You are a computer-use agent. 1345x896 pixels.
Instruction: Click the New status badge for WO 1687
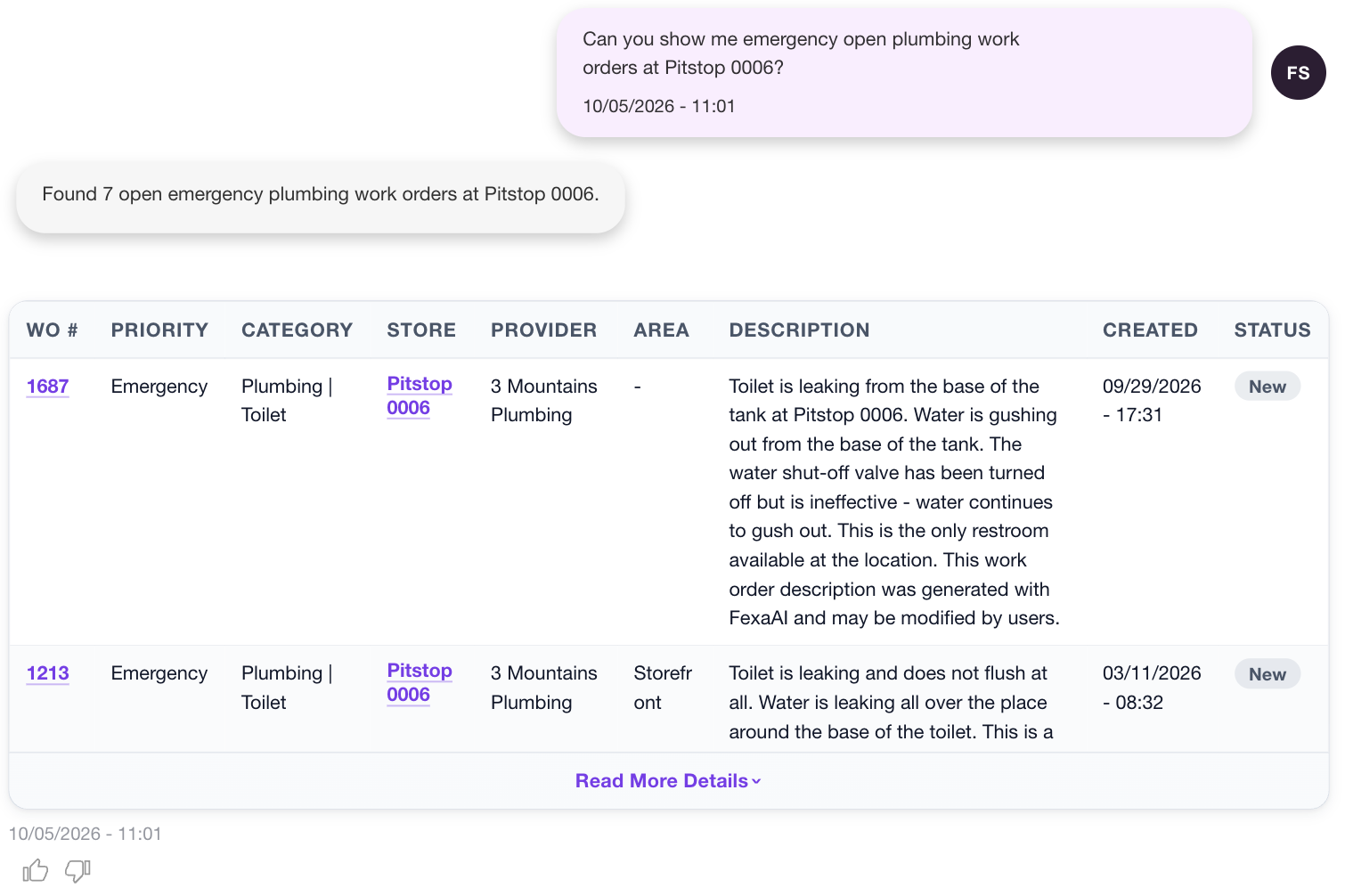coord(1268,387)
